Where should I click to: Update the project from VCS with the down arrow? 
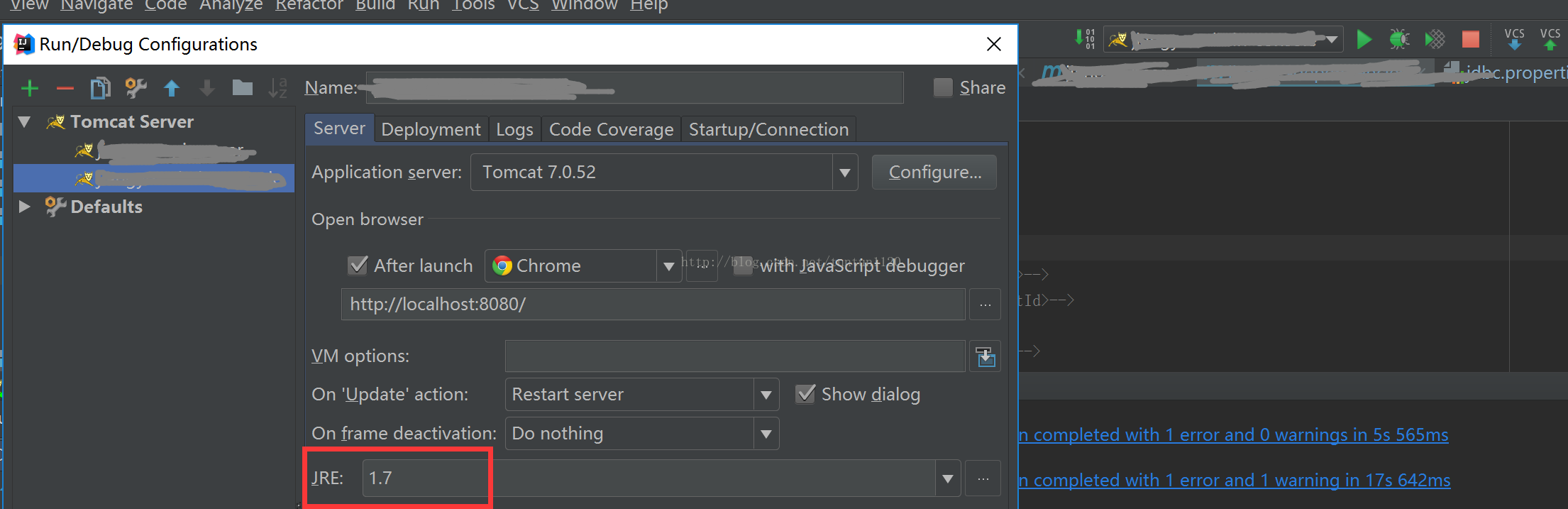pos(1514,39)
